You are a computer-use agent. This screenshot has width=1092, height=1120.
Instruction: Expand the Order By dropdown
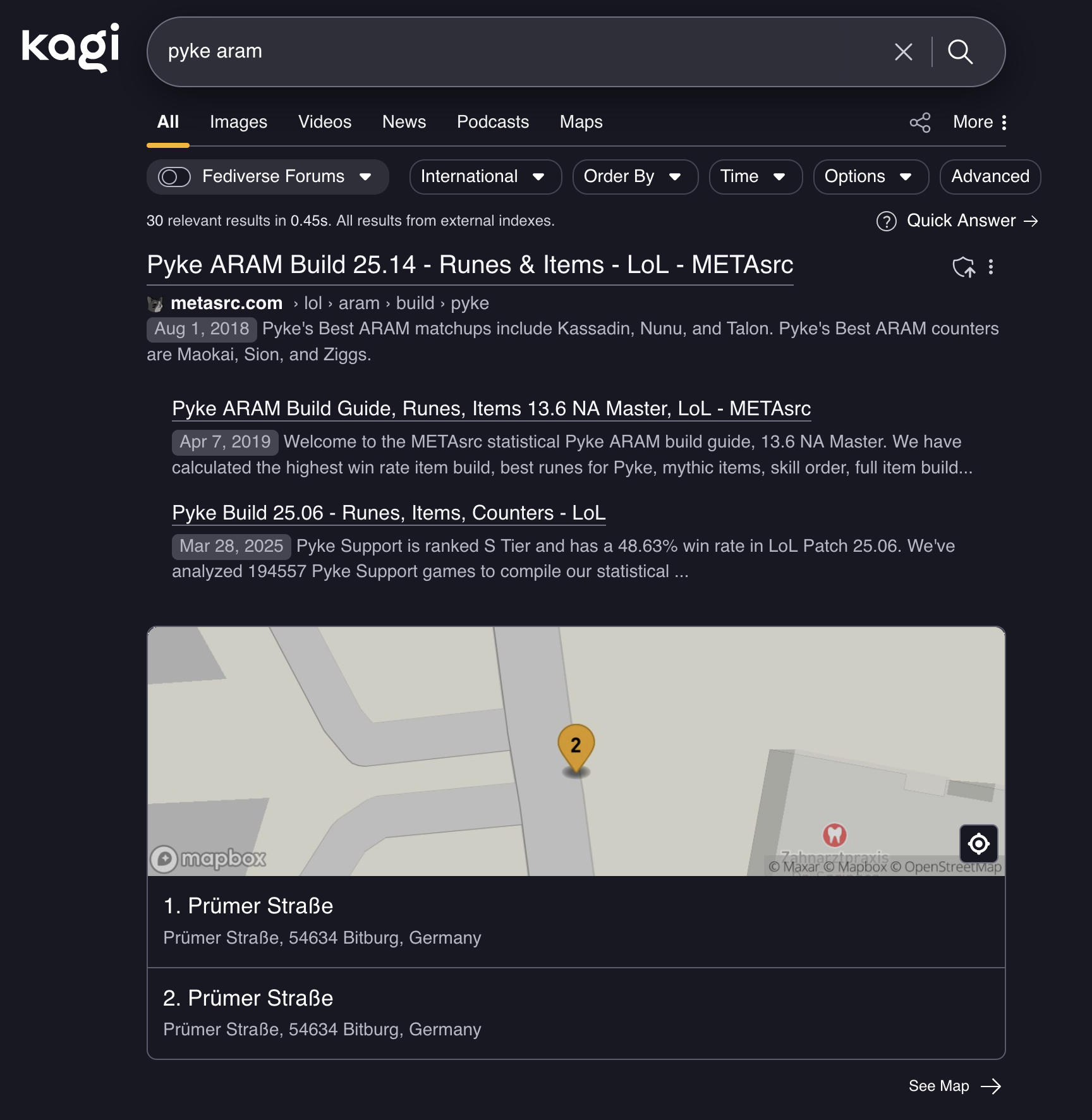(x=634, y=177)
